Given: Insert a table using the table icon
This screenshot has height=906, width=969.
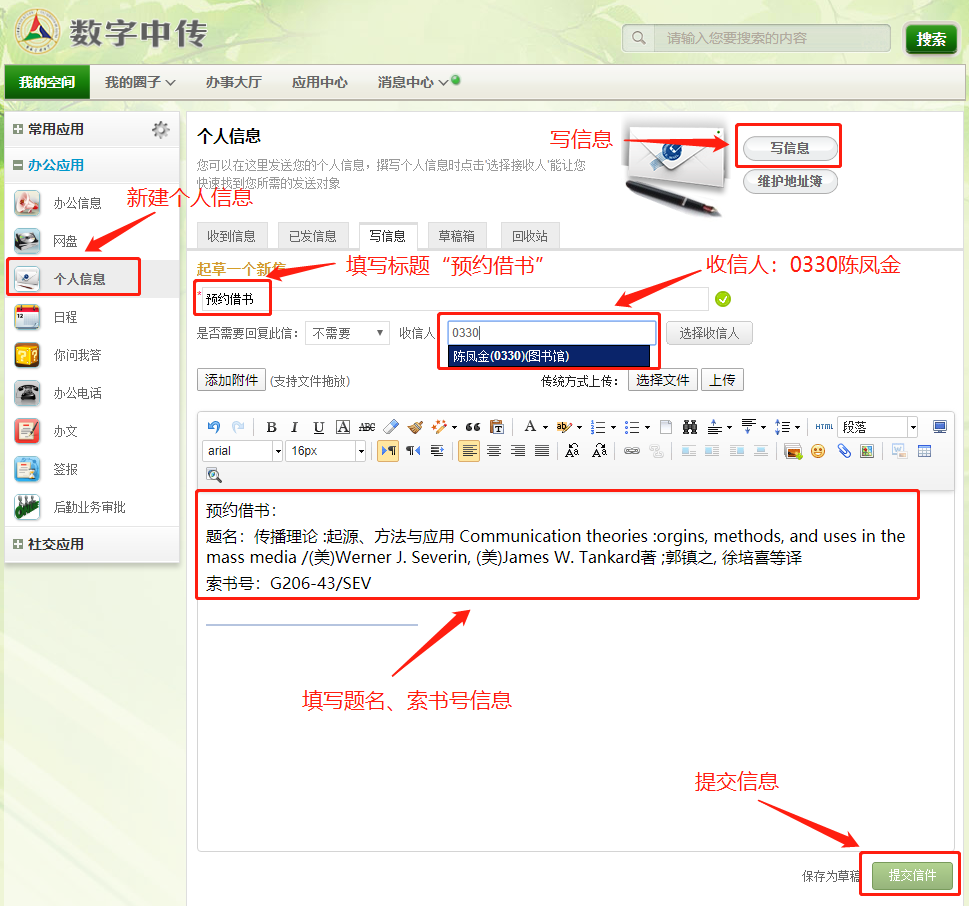Looking at the screenshot, I should coord(924,451).
